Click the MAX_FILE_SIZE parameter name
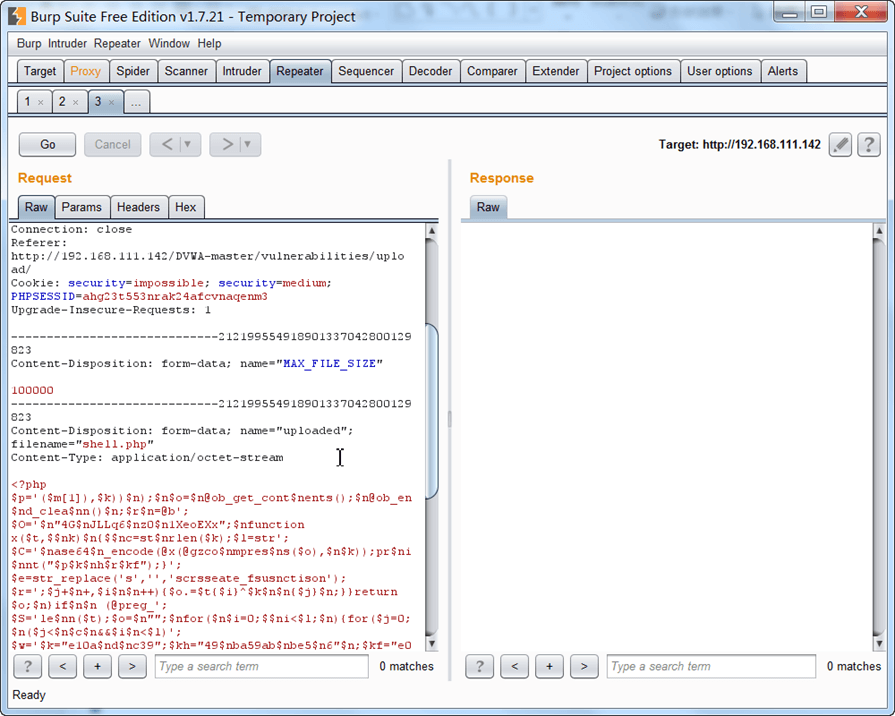Image resolution: width=895 pixels, height=716 pixels. tap(329, 364)
